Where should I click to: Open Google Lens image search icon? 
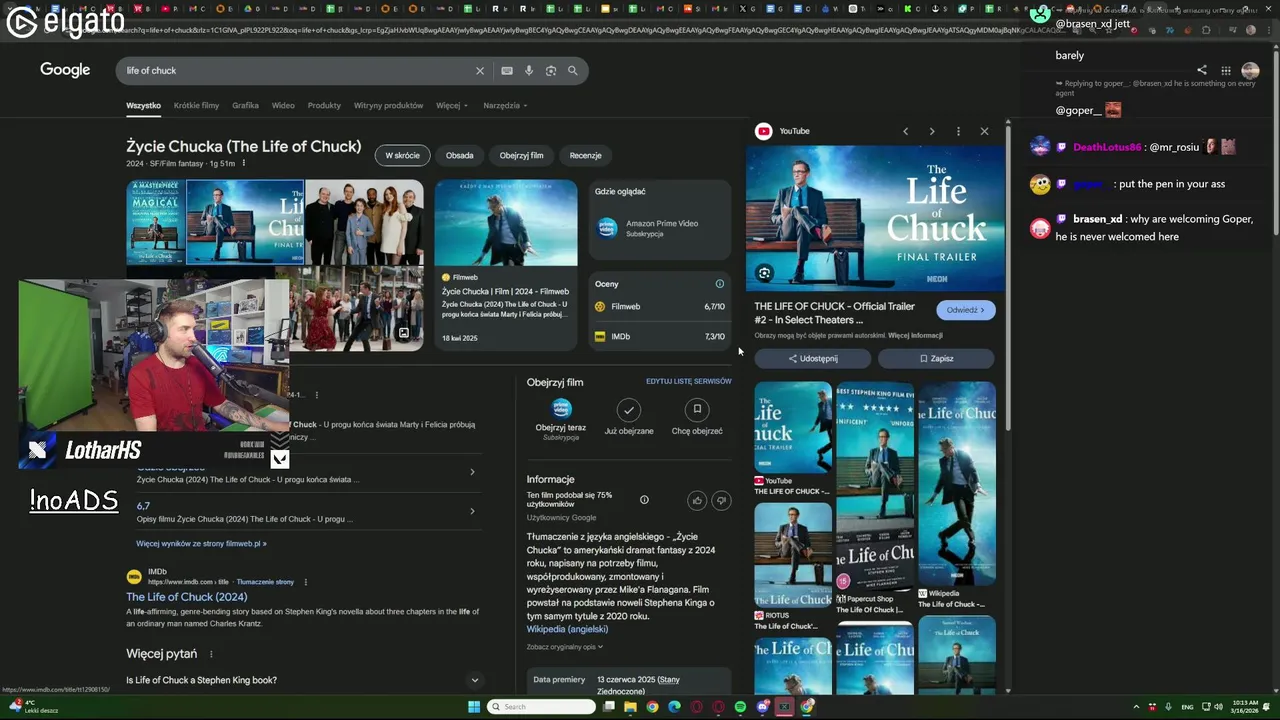pyautogui.click(x=551, y=71)
